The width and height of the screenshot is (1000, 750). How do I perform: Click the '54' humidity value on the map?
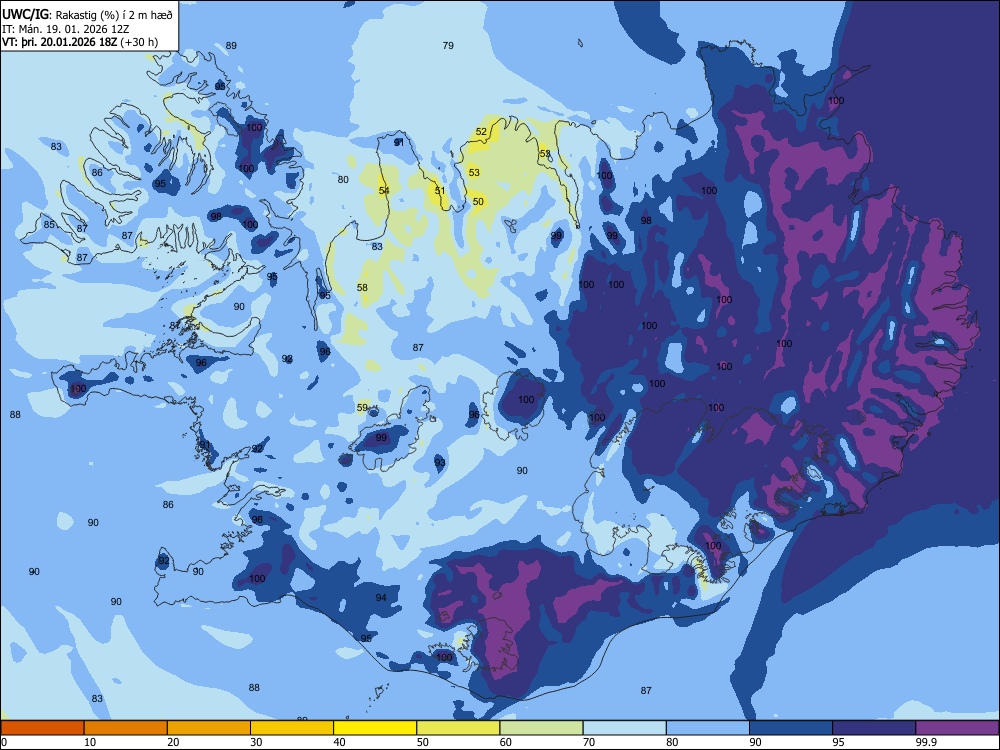[x=384, y=191]
